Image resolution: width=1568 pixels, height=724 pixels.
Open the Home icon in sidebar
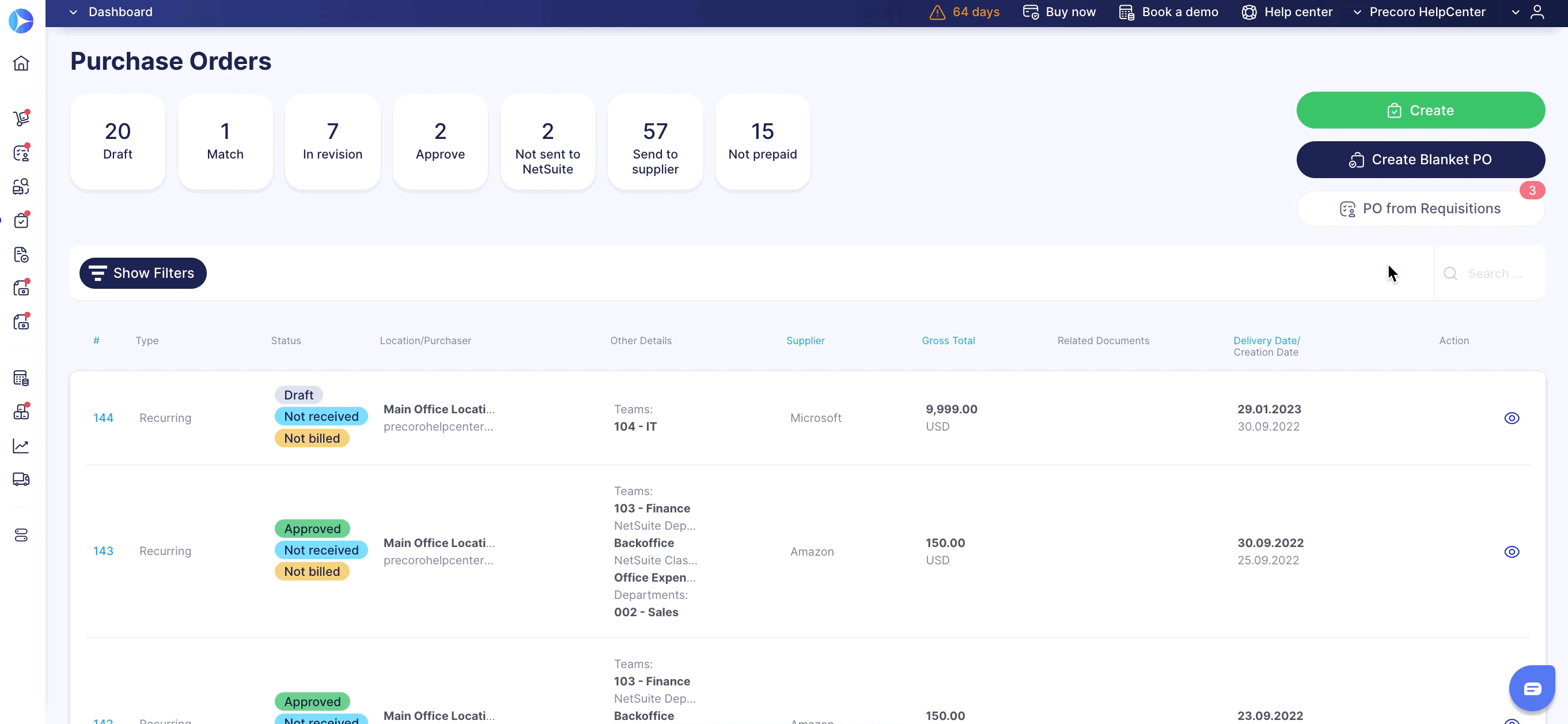(21, 63)
